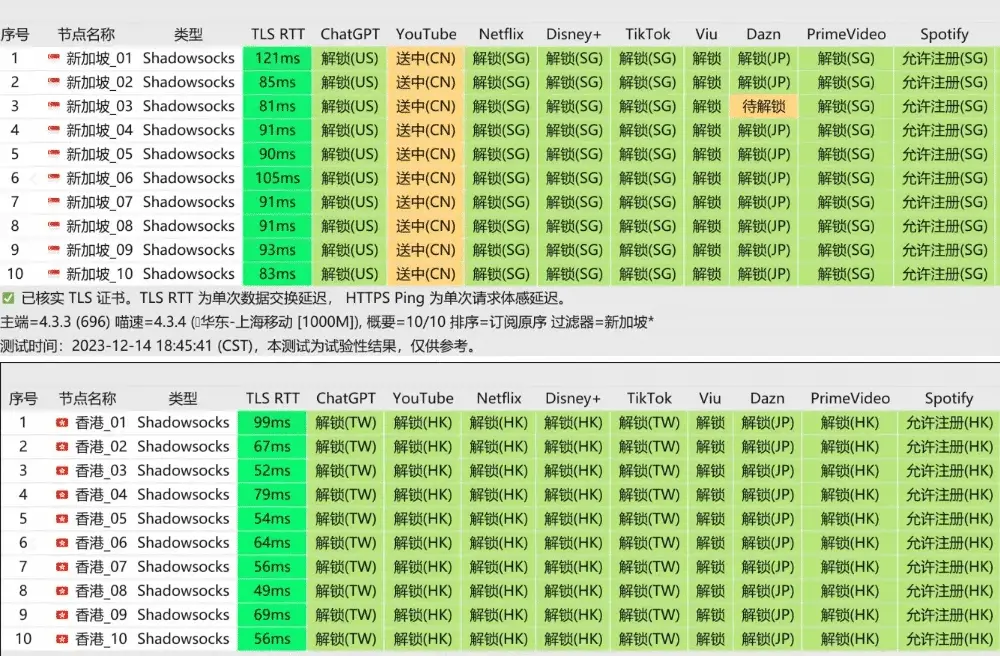Click the Singapore flag icon beside 新加坡_07
1000x656 pixels.
(54, 202)
